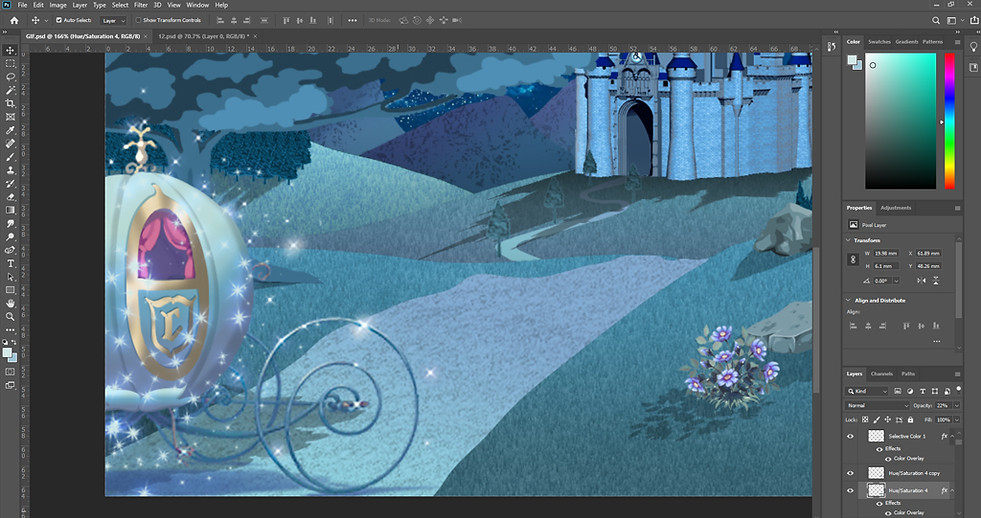Select the Eraser tool
The height and width of the screenshot is (518, 981).
coord(10,197)
